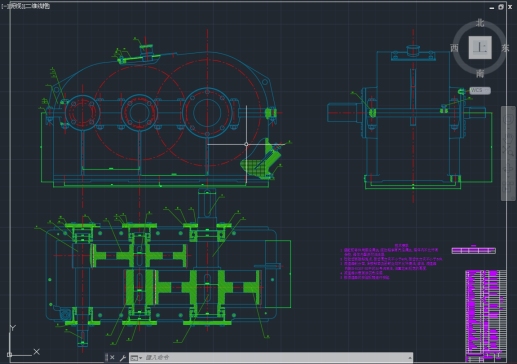
Task: Restore down the drawing window
Action: [501, 7]
